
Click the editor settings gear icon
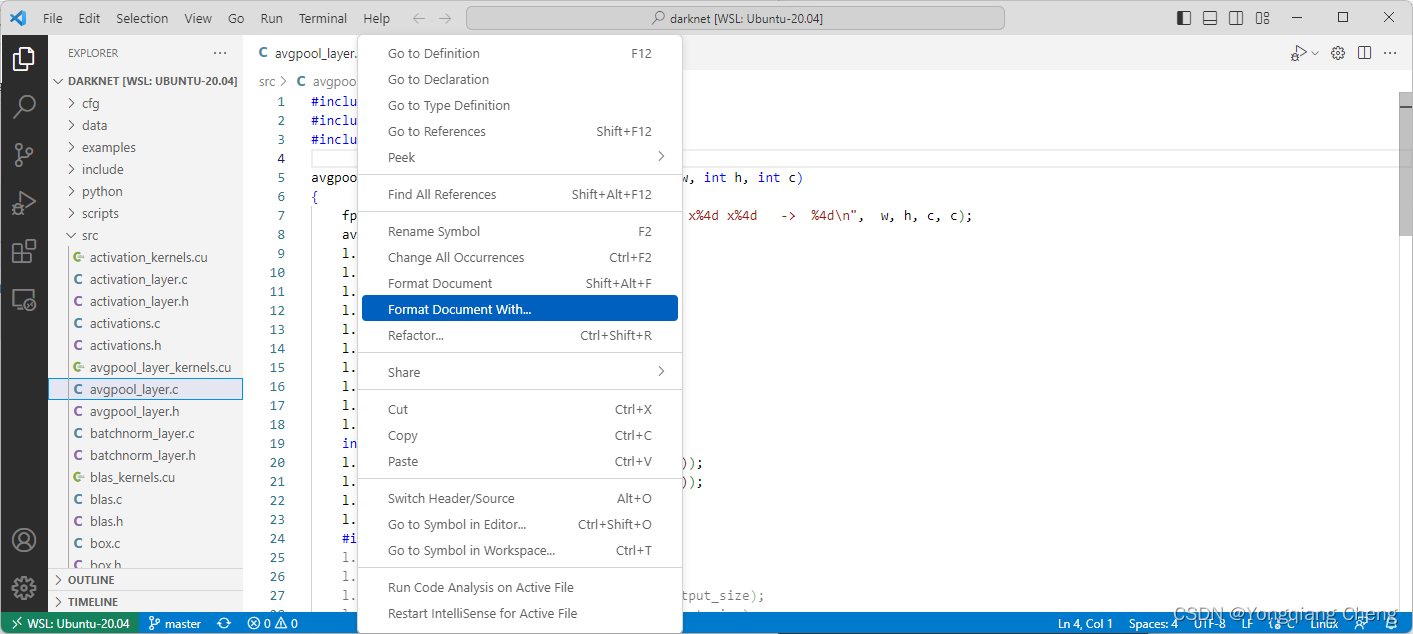coord(1338,53)
